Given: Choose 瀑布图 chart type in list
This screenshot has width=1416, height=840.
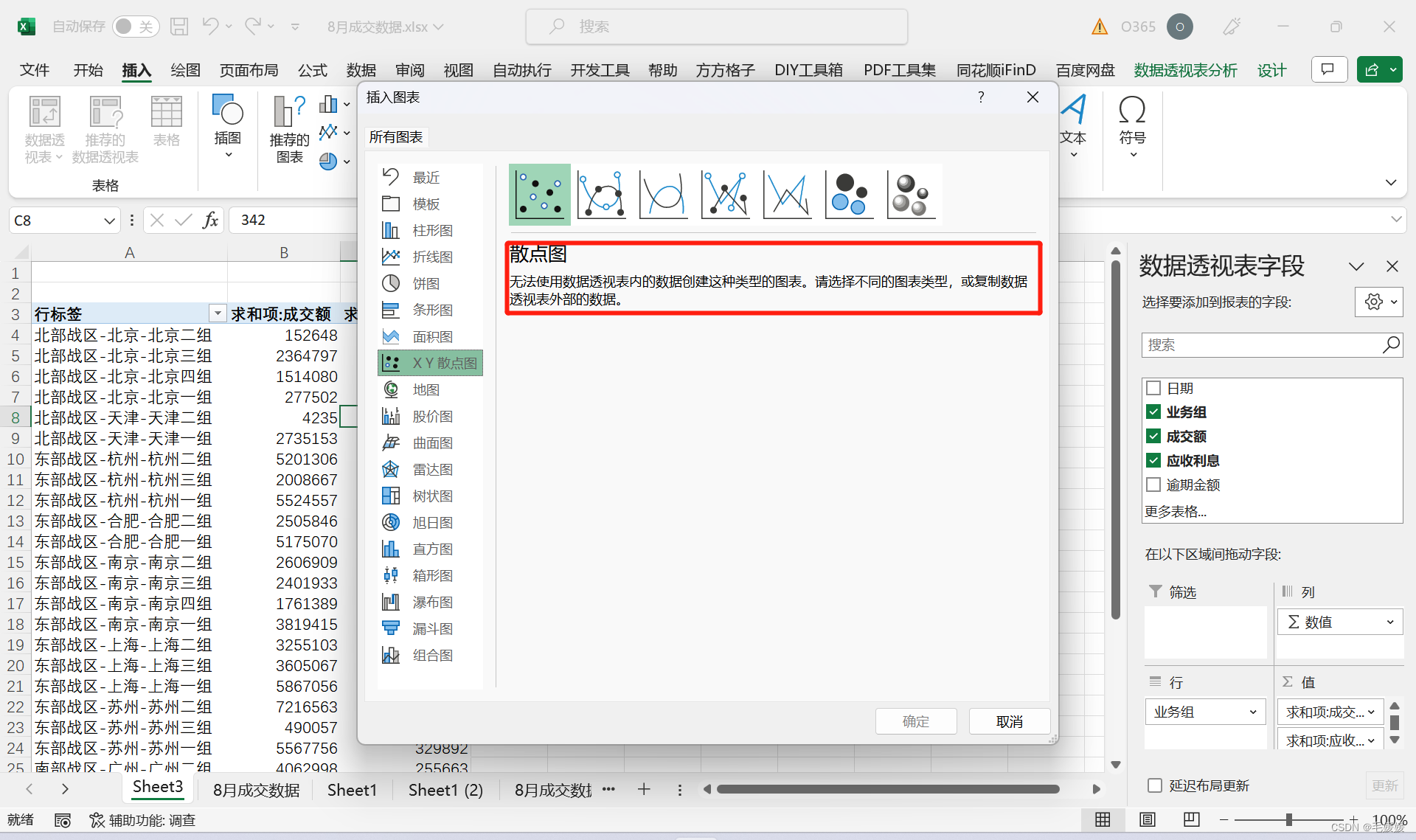Looking at the screenshot, I should tap(430, 602).
